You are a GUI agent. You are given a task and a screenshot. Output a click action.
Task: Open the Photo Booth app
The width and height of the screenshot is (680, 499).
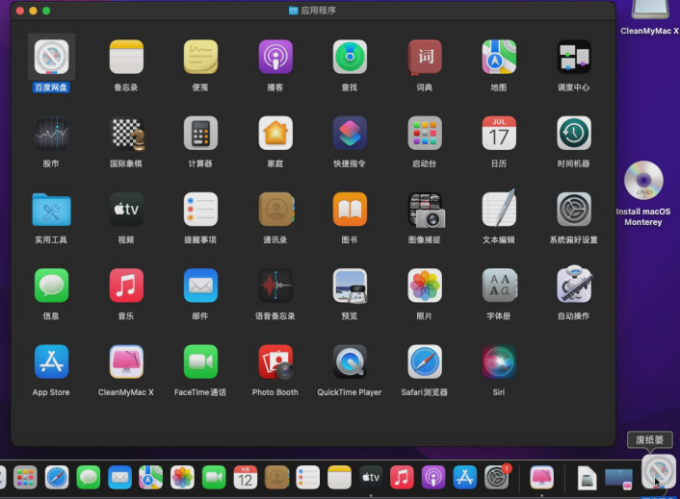point(275,362)
